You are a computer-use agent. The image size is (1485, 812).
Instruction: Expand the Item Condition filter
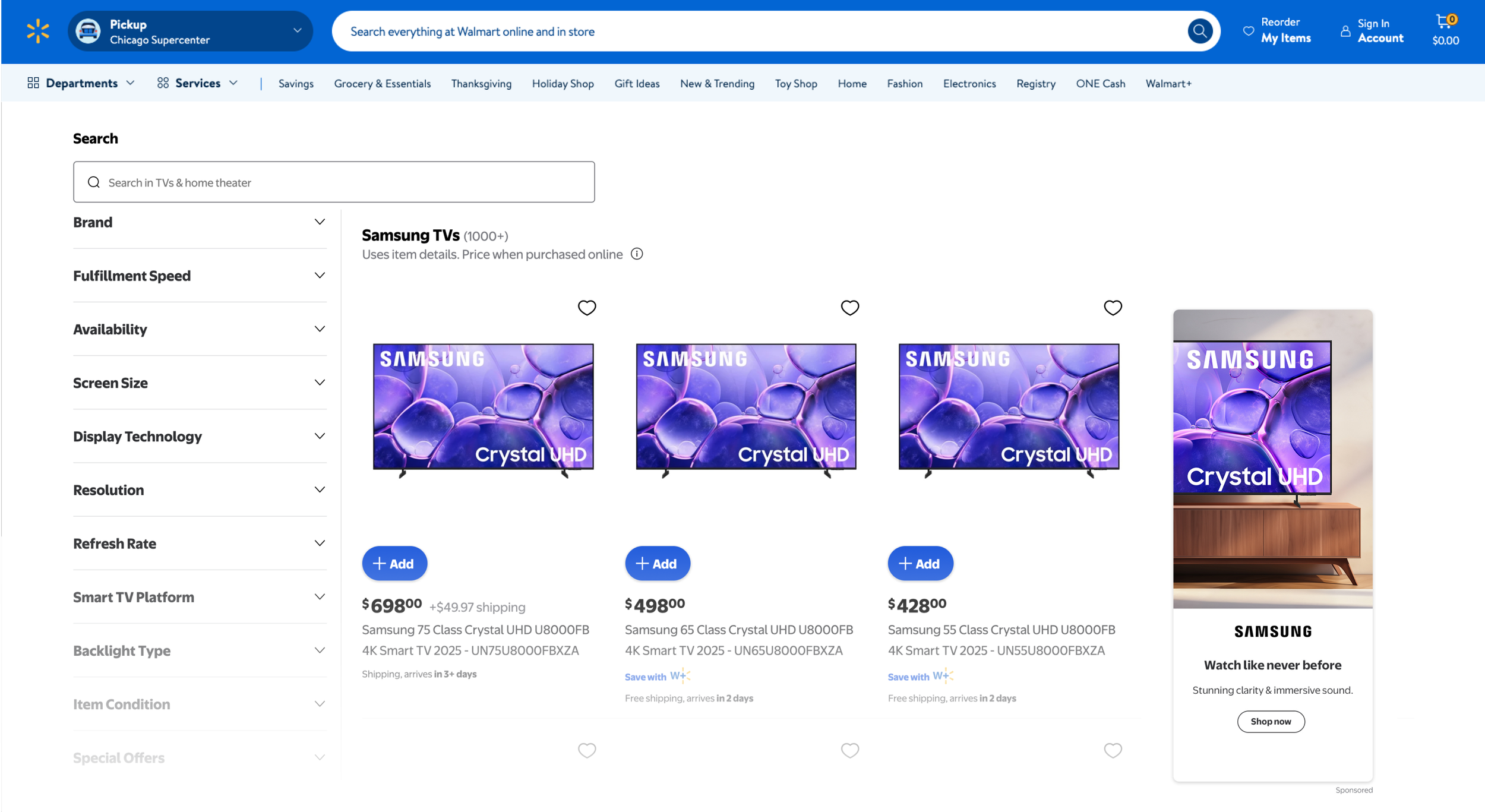[x=200, y=703]
